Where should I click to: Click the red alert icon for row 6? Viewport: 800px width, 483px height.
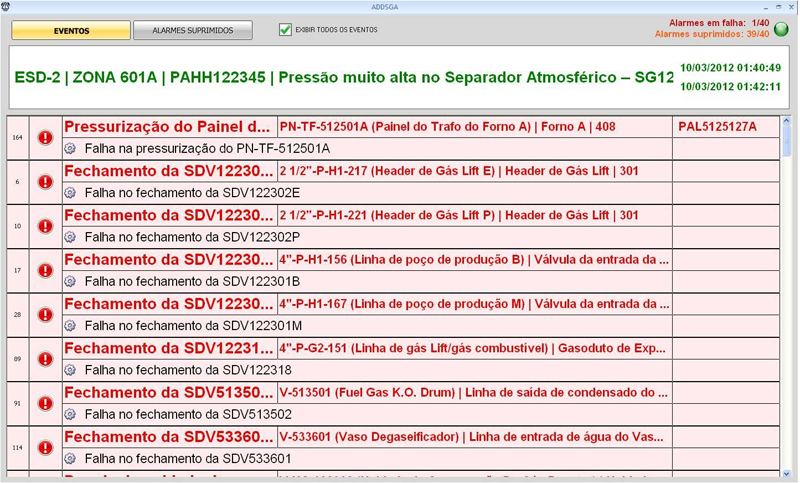(45, 182)
